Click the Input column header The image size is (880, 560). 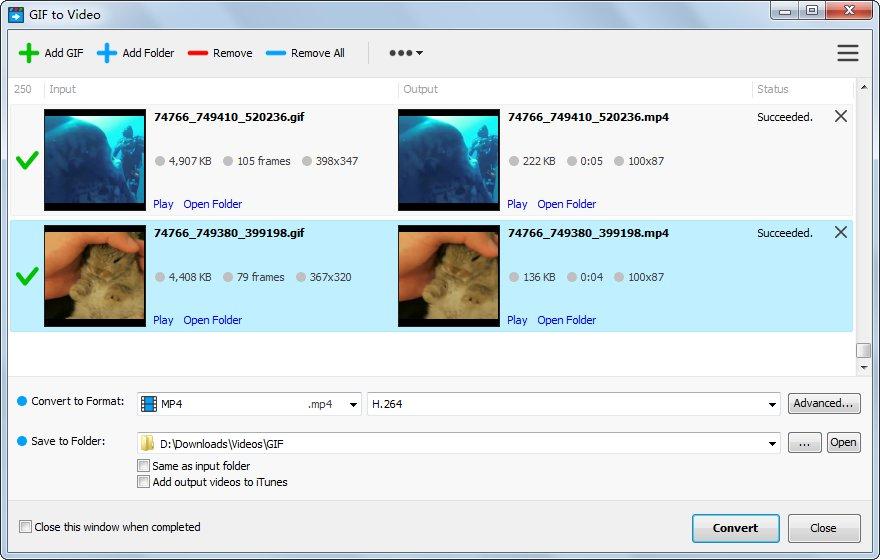62,89
